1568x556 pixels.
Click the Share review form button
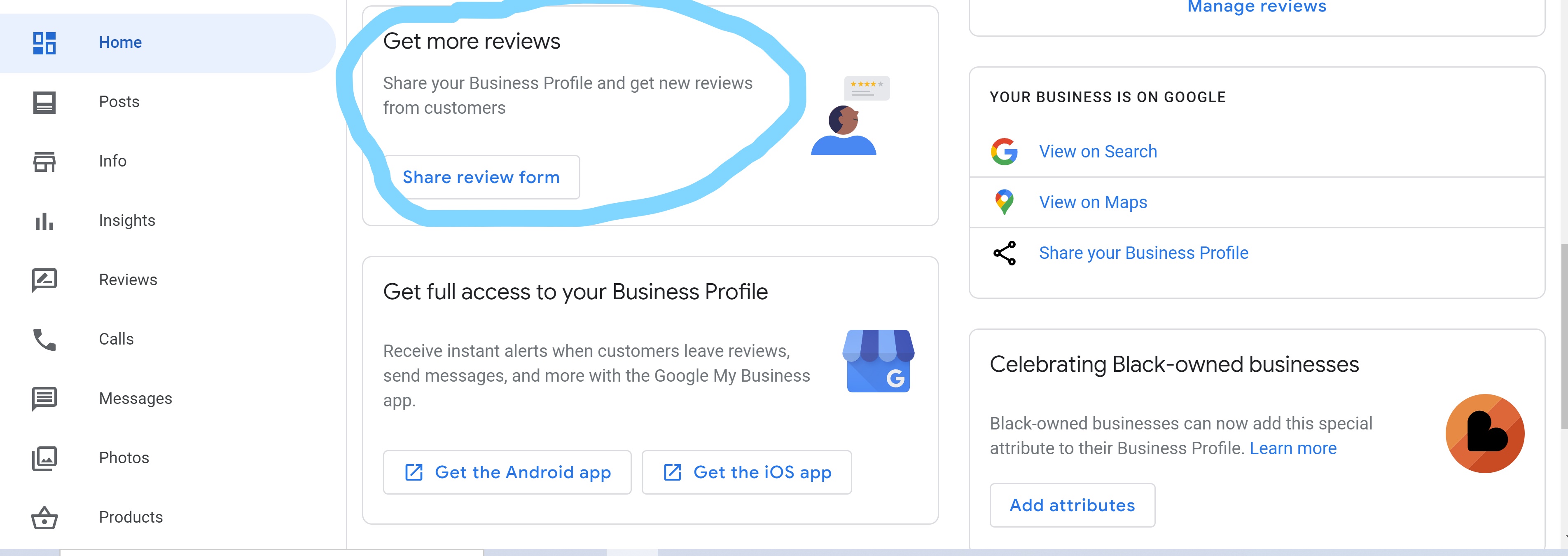(x=481, y=177)
